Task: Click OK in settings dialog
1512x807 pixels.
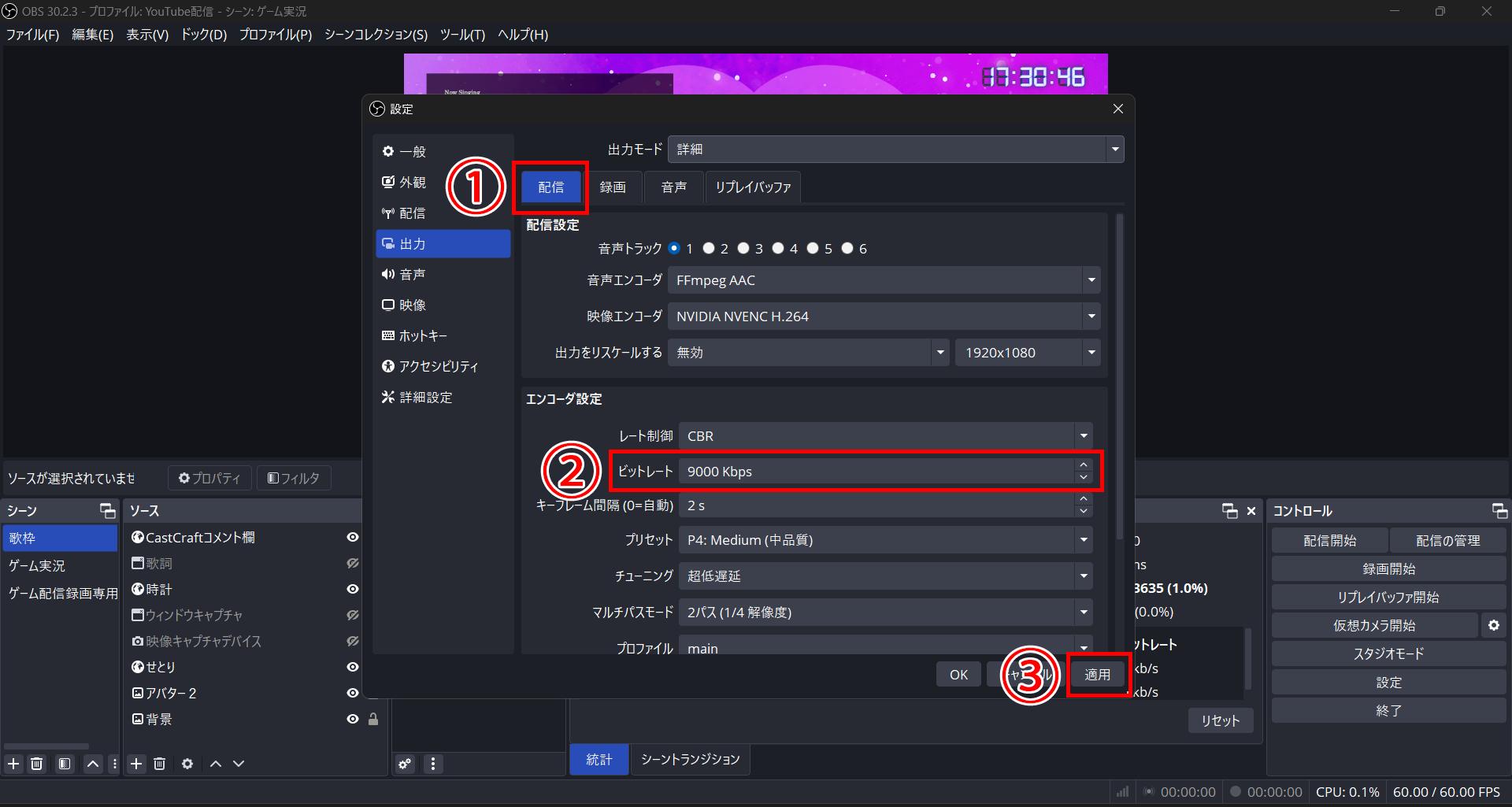Action: coord(958,675)
